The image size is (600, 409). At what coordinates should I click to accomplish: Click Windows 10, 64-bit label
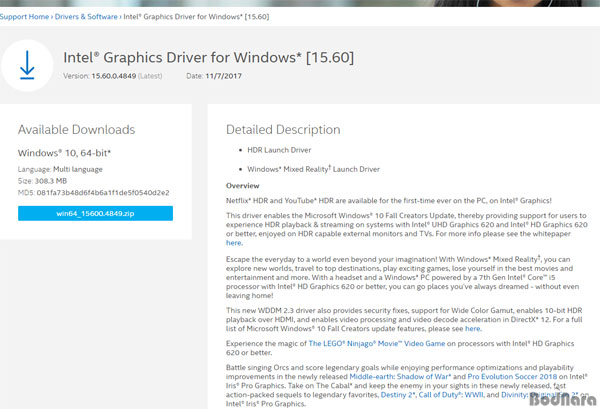(64, 153)
